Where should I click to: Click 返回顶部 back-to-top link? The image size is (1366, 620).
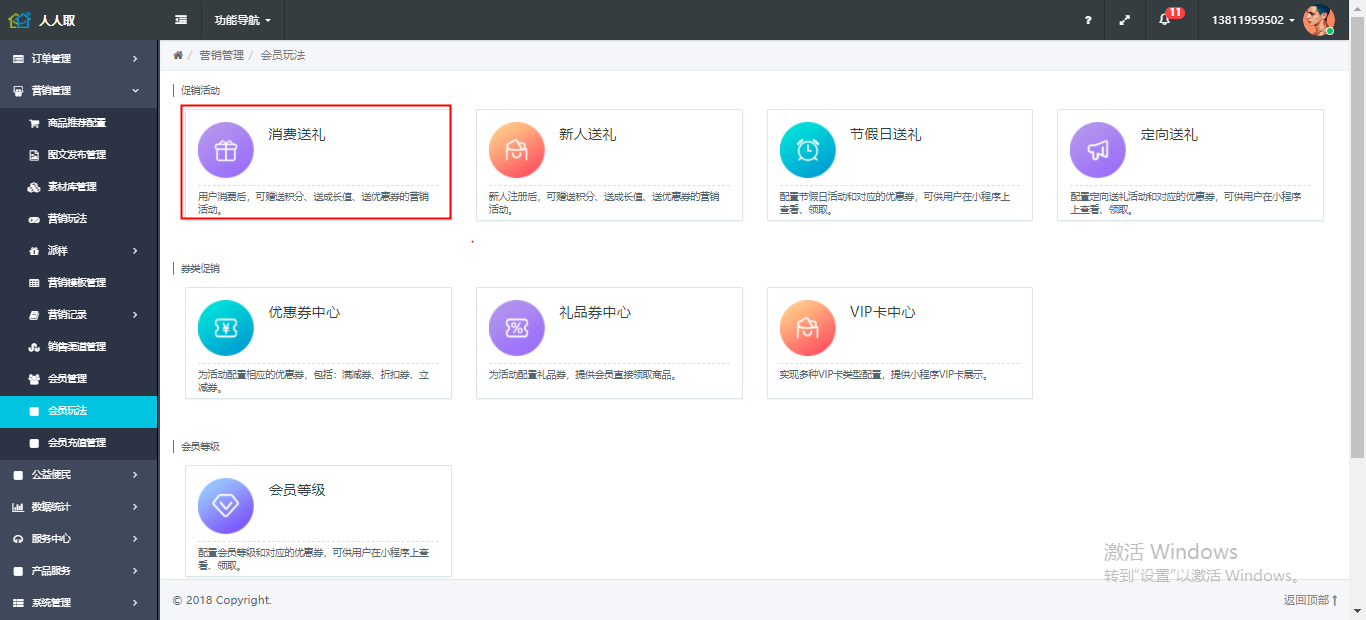[x=1310, y=600]
